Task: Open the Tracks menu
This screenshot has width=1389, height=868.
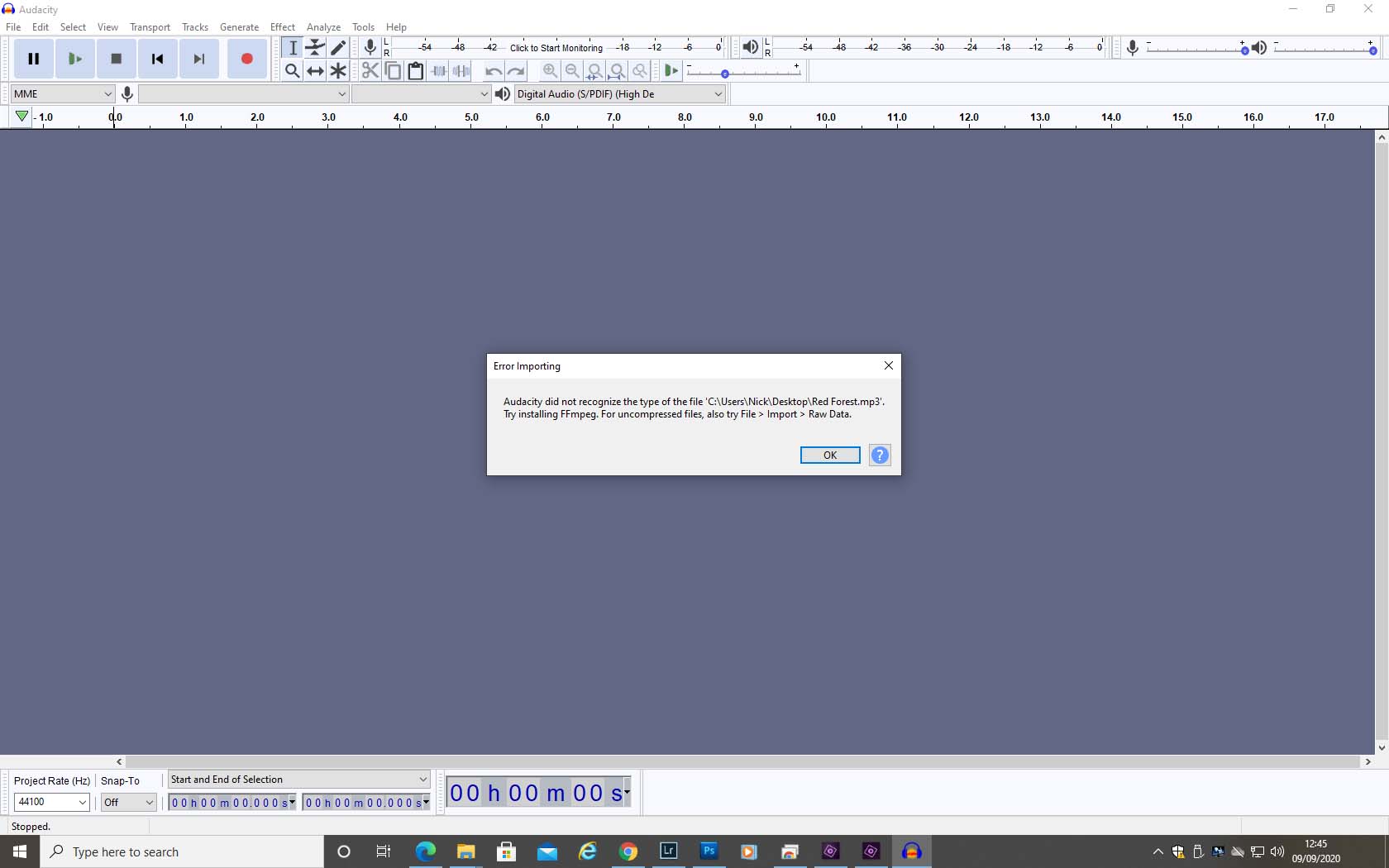Action: point(195,26)
